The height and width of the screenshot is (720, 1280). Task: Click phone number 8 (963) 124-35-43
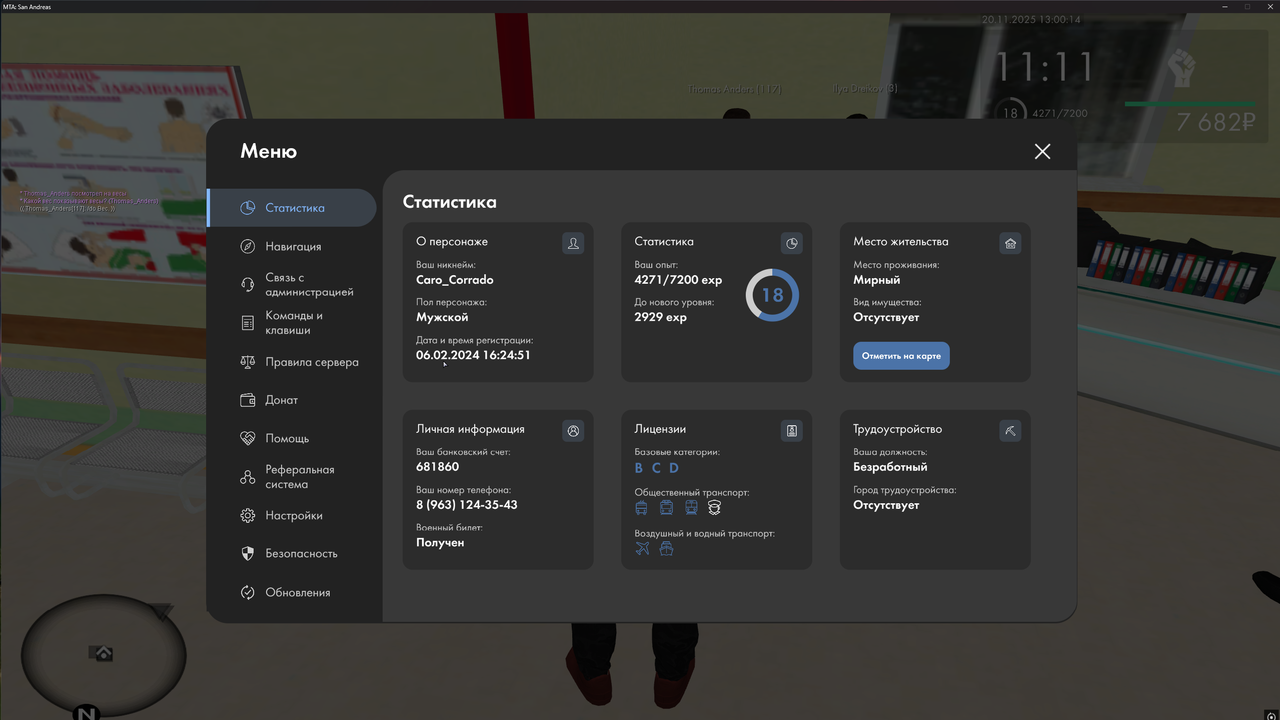coord(467,505)
